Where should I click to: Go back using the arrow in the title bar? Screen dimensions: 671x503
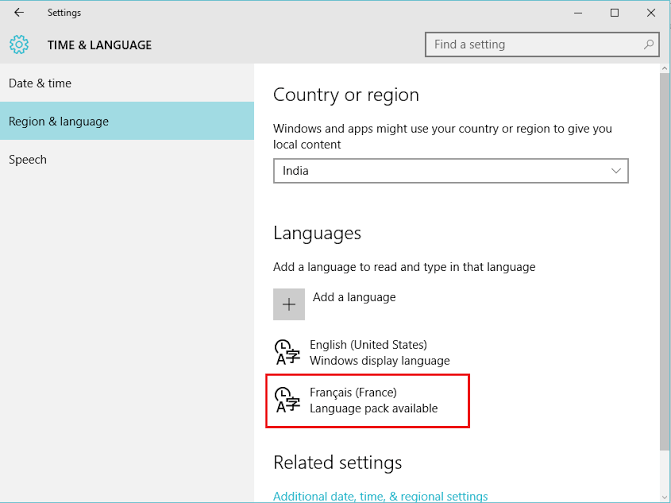point(19,13)
